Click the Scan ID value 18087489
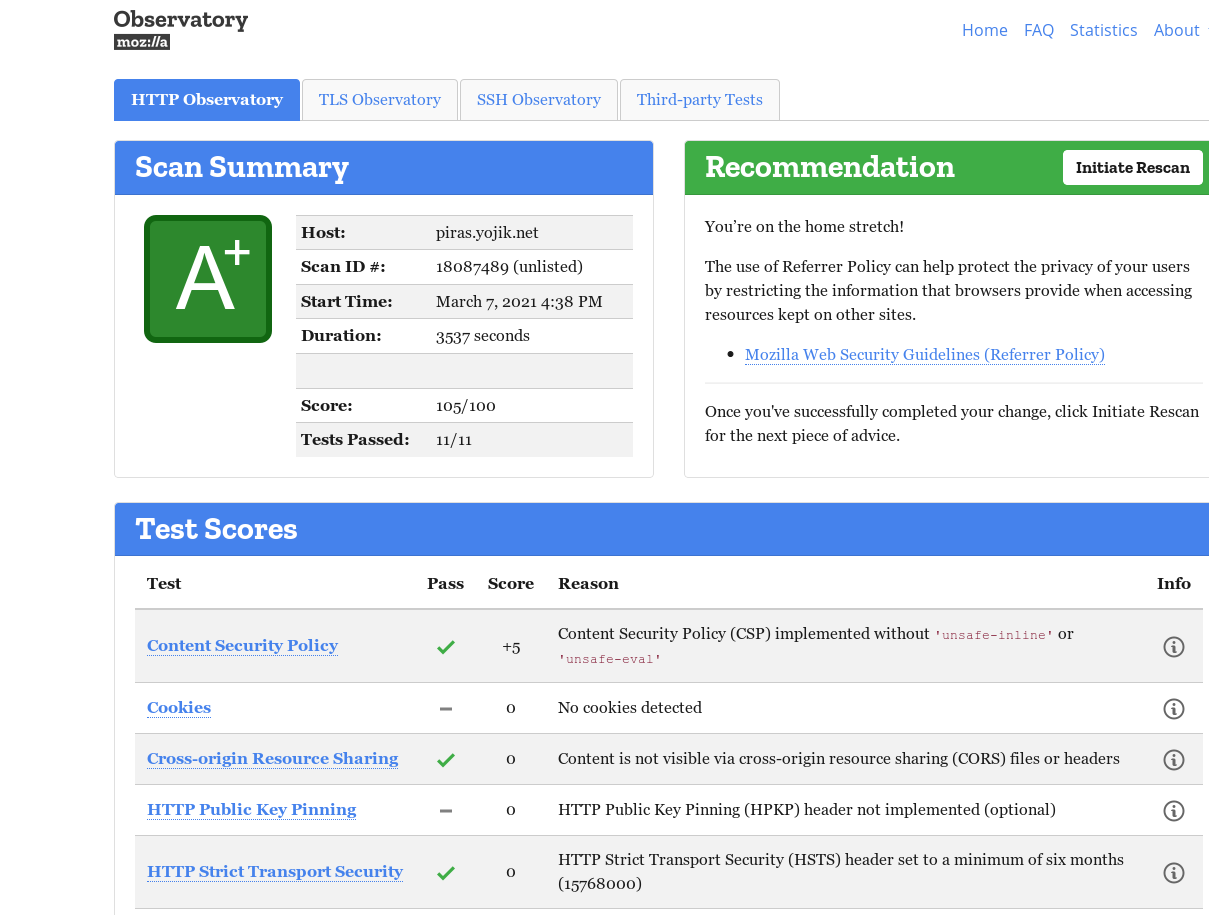This screenshot has height=915, width=1209. [476, 266]
